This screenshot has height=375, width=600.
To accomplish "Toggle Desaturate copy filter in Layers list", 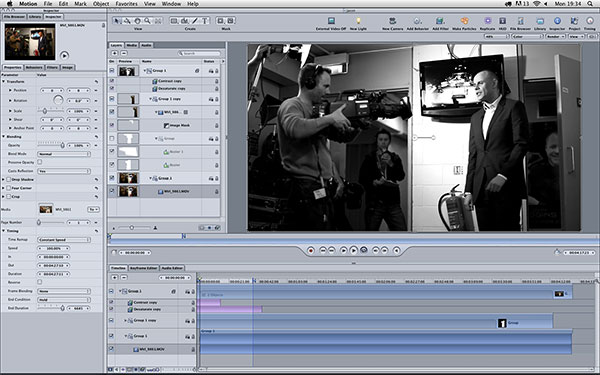I will [112, 88].
